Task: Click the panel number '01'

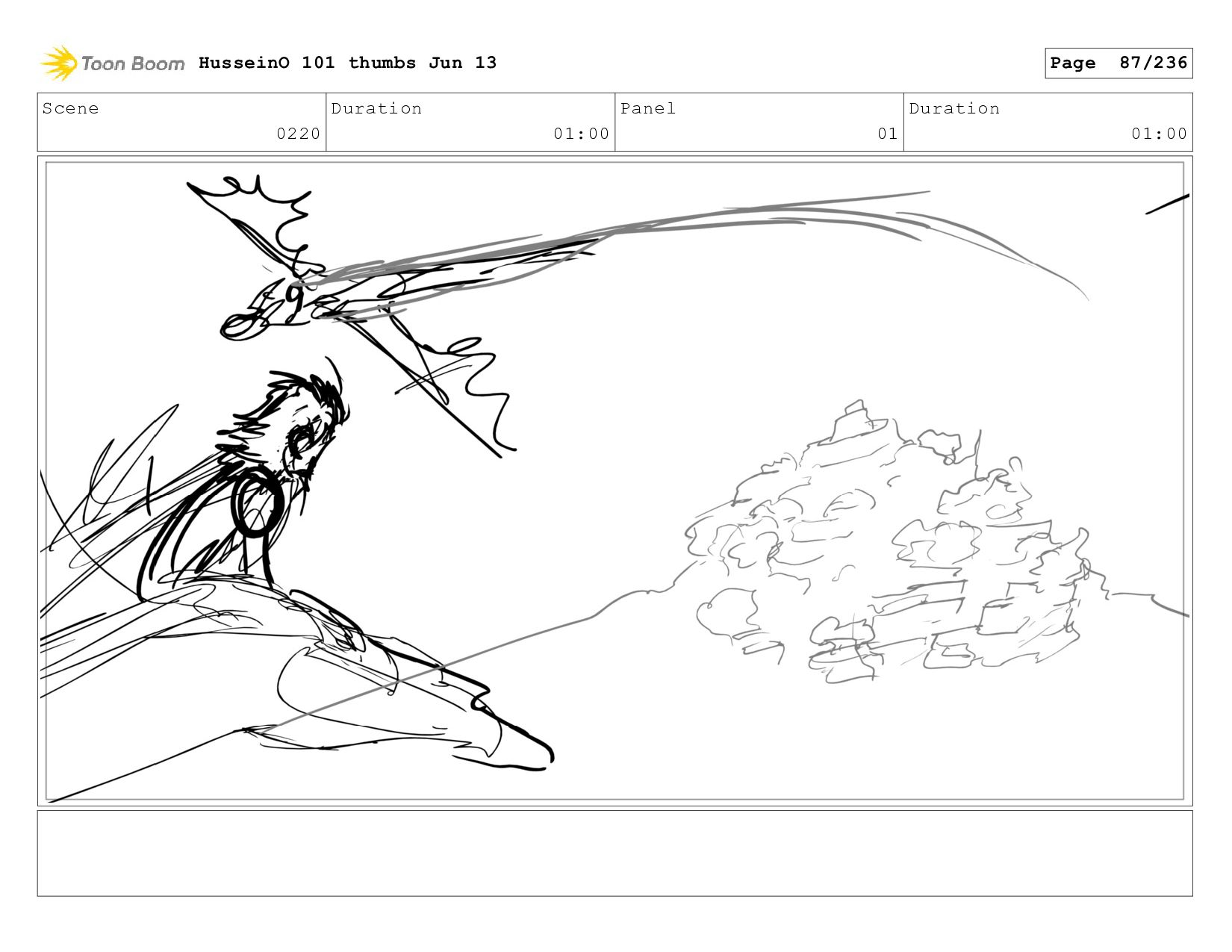Action: (x=887, y=134)
